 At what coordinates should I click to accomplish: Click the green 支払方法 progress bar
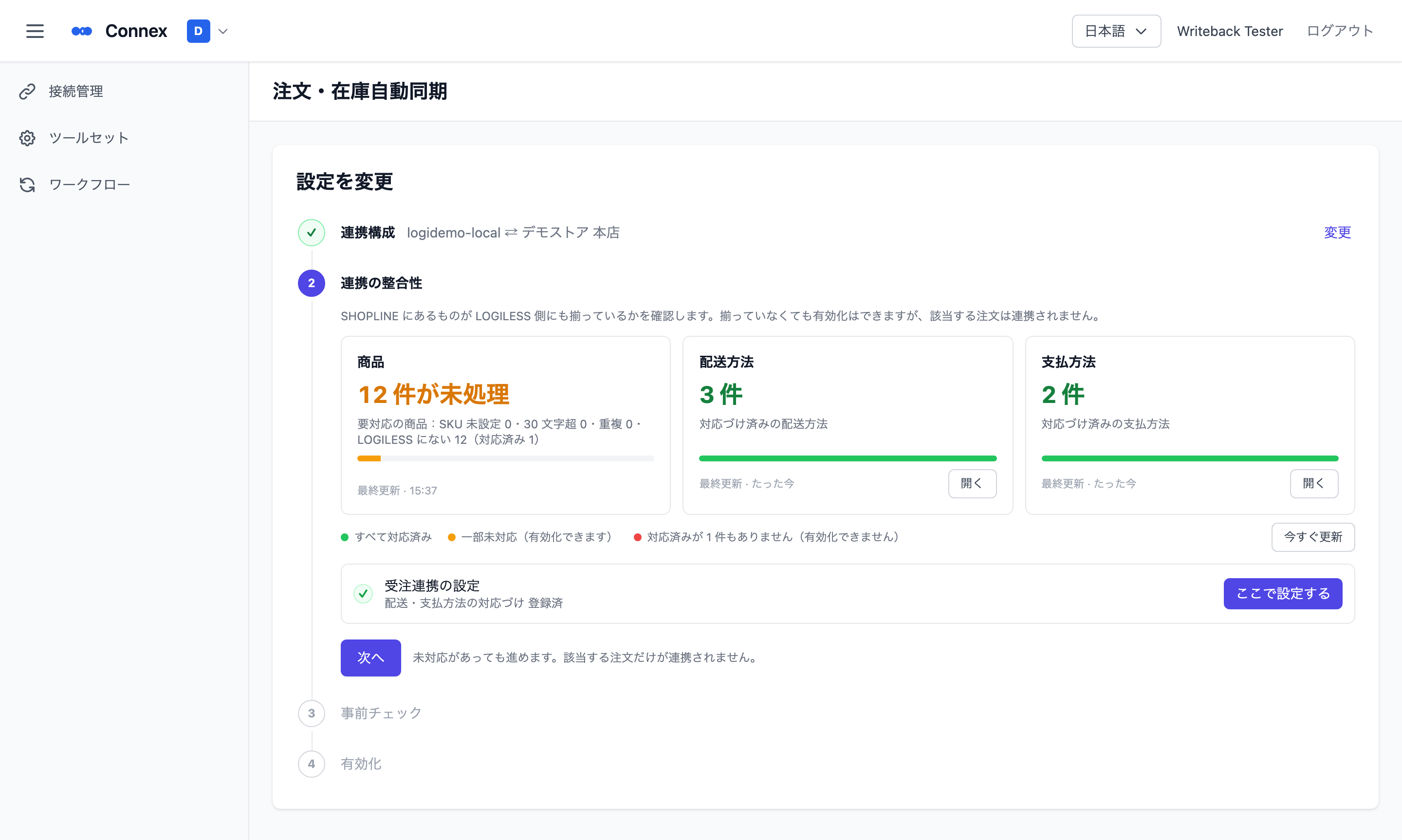pos(1190,458)
